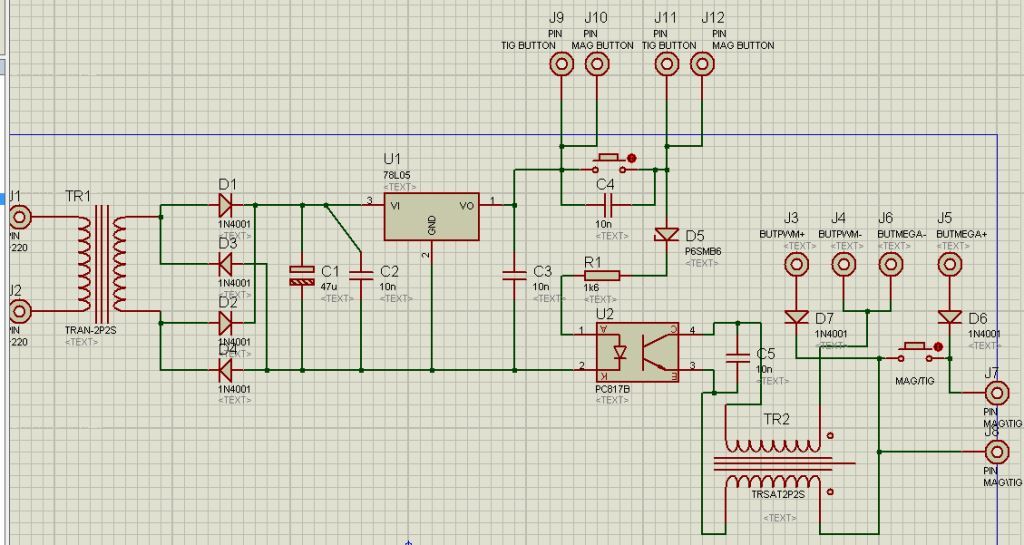Viewport: 1024px width, 545px height.
Task: Select diode D1 at the bridge rectifier
Action: (225, 204)
